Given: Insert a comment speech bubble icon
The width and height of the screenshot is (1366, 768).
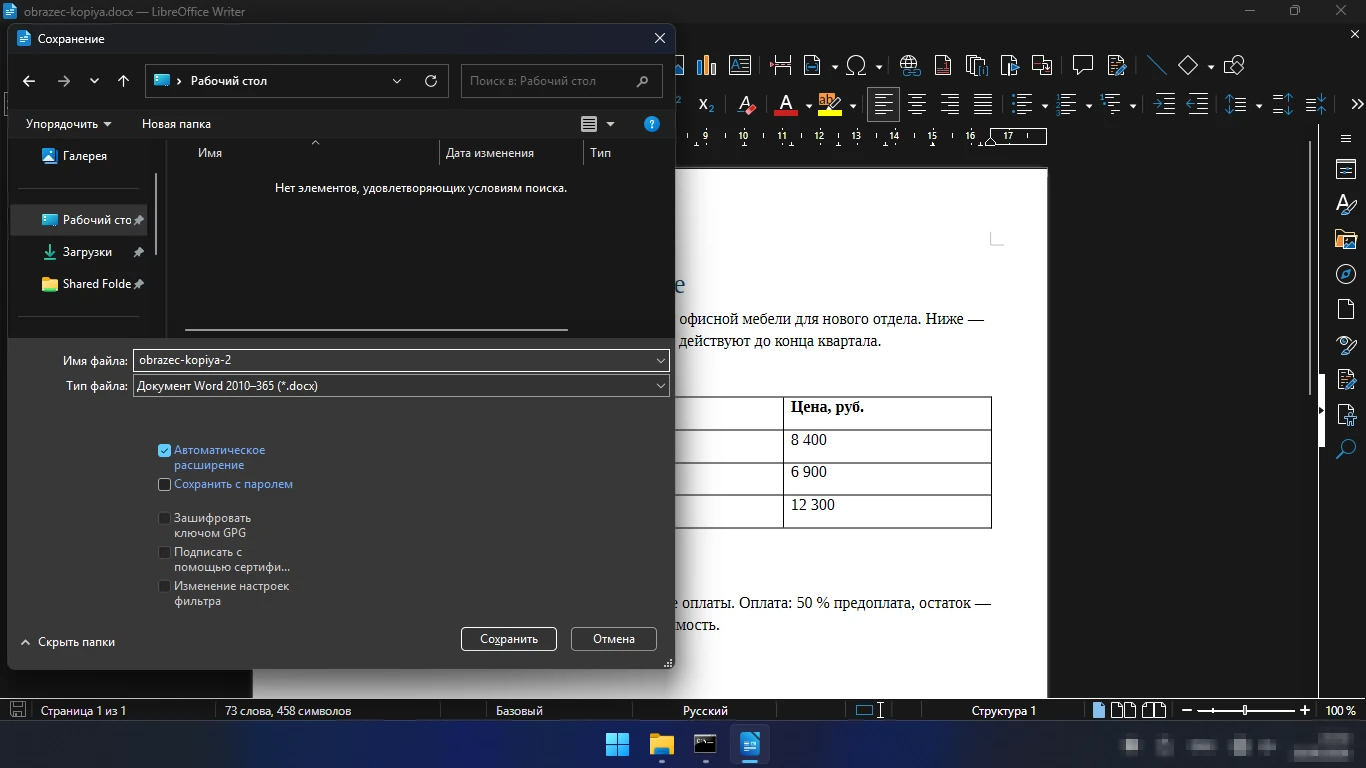Looking at the screenshot, I should click(x=1082, y=66).
